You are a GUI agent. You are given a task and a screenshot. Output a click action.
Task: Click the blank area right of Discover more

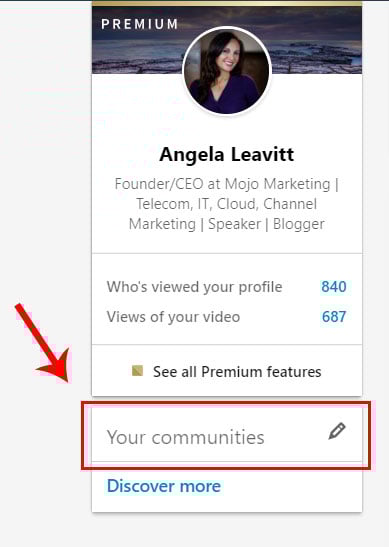(x=292, y=486)
